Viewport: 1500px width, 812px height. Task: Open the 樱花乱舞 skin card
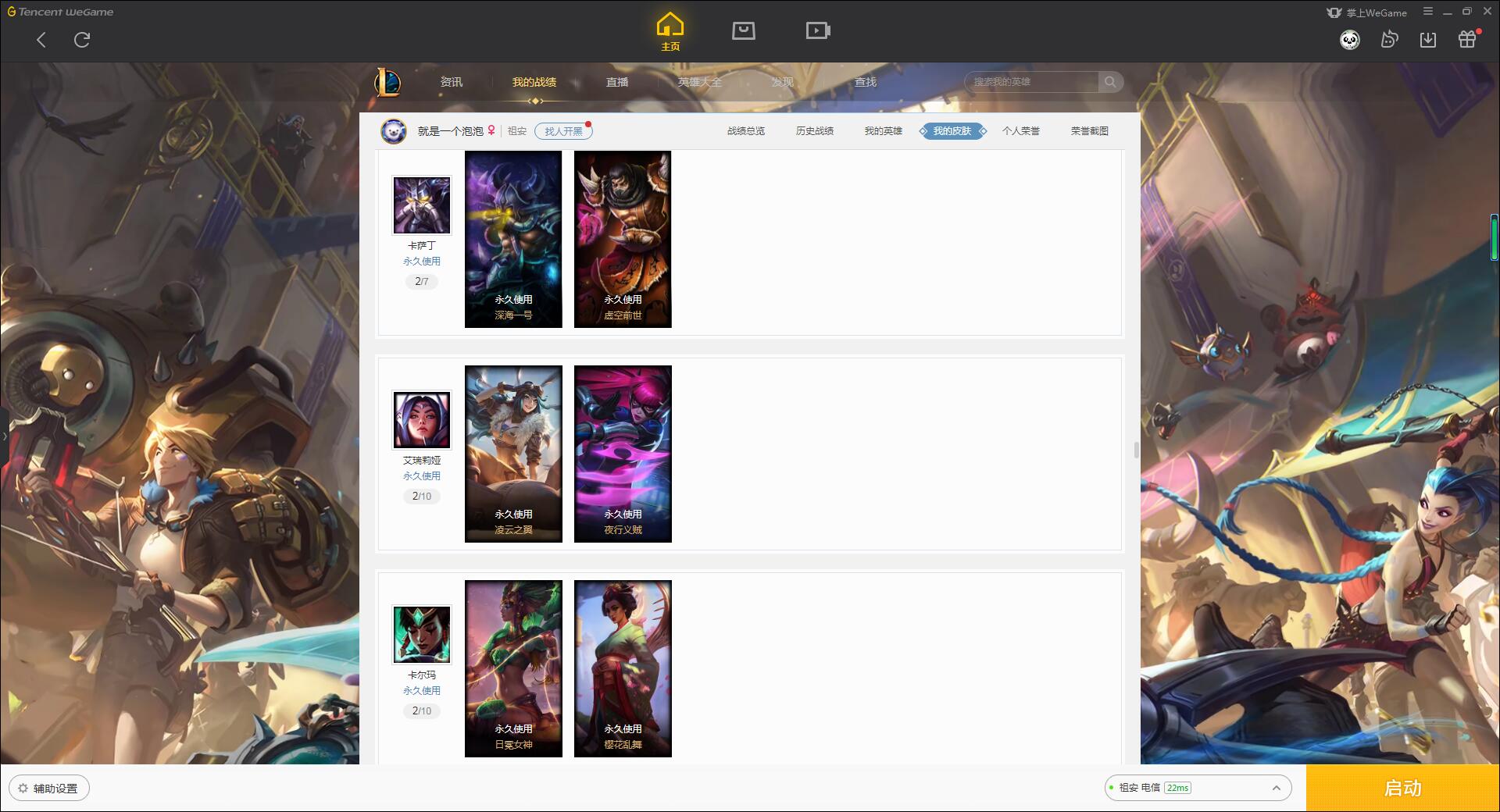623,668
